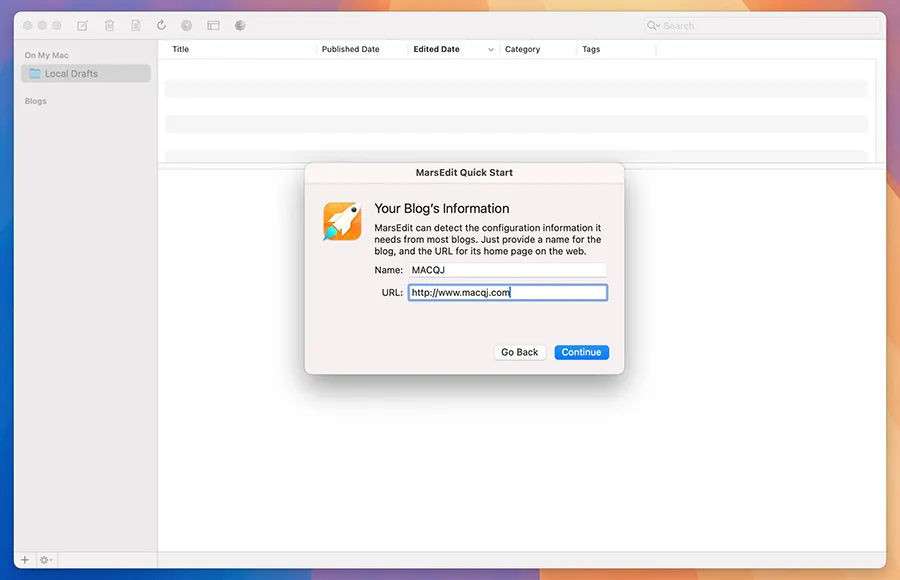The width and height of the screenshot is (900, 580).
Task: Click the sort chevron beside Edited Date
Action: pos(491,49)
